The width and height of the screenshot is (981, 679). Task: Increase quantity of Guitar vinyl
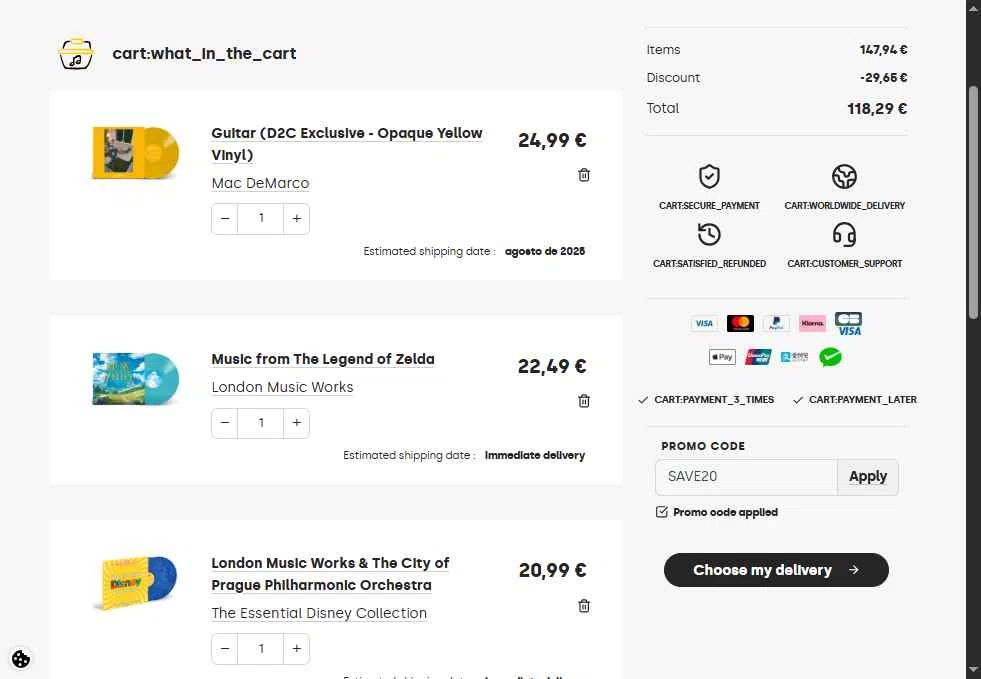pyautogui.click(x=297, y=218)
